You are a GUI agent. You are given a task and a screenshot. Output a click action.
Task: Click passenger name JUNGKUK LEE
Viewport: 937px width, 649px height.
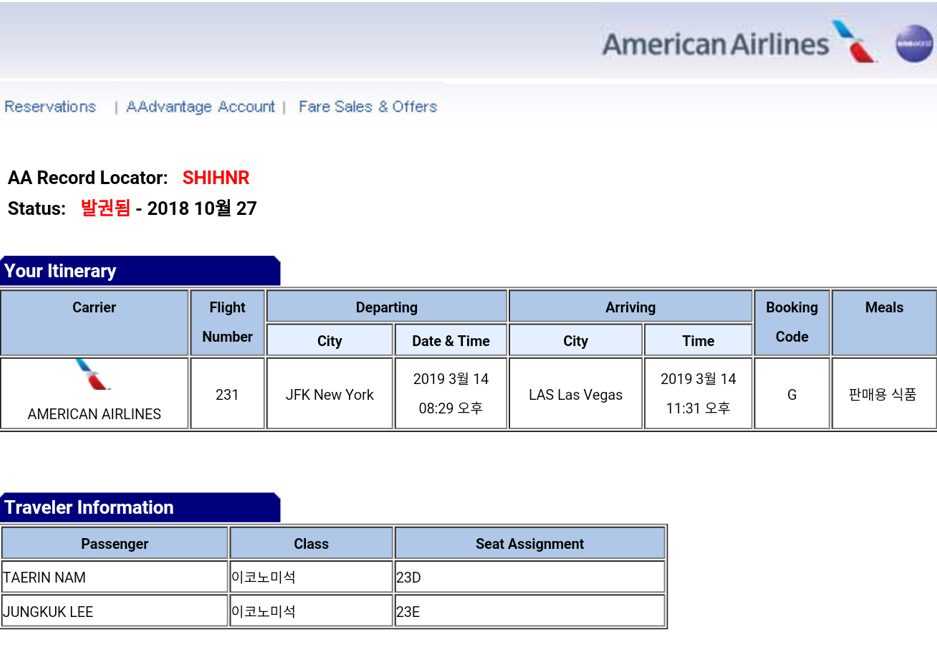[x=48, y=611]
